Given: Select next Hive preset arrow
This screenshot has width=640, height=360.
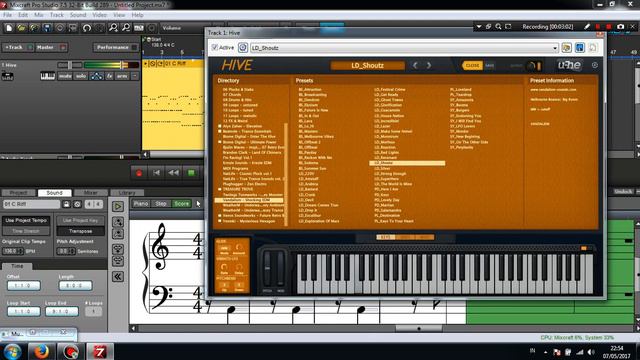Looking at the screenshot, I should click(x=429, y=65).
